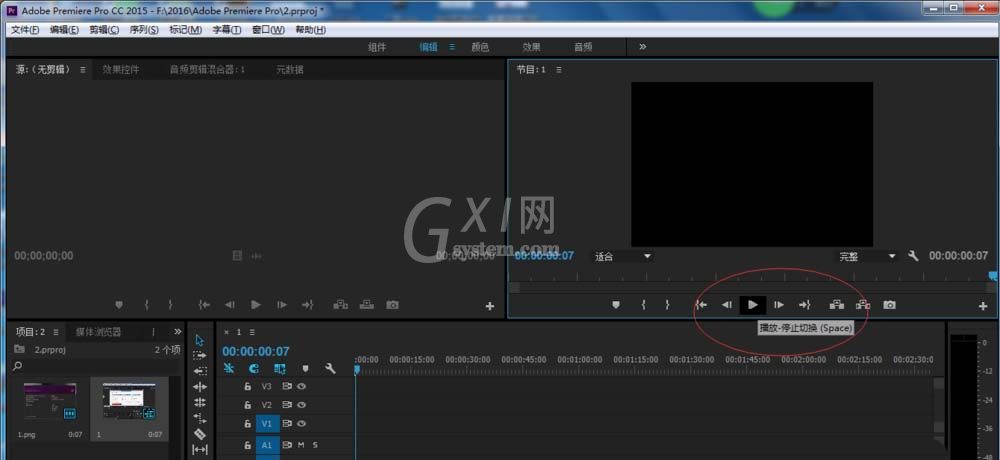Image resolution: width=1000 pixels, height=460 pixels.
Task: Mute audio track A1
Action: click(x=301, y=445)
